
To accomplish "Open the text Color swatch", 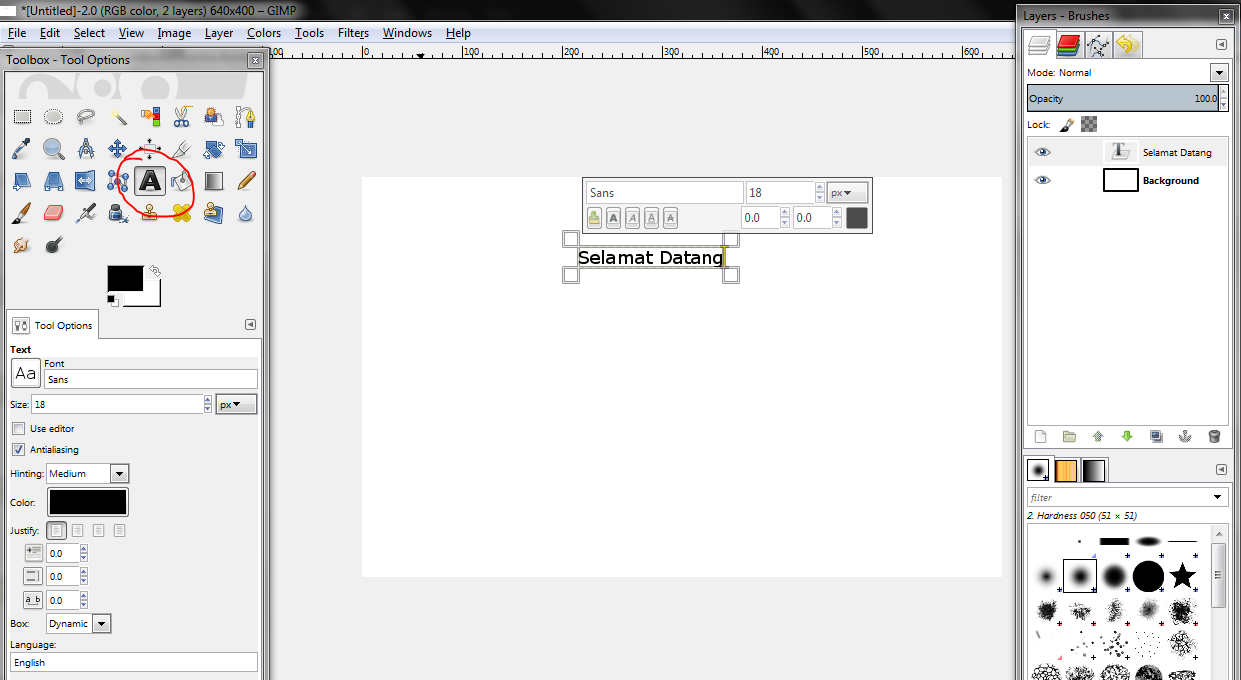I will [x=87, y=500].
